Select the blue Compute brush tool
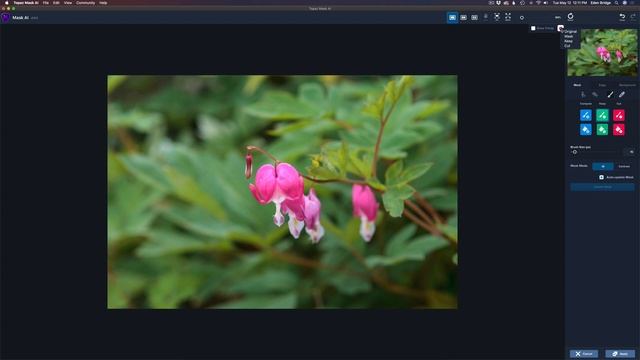 coord(586,115)
